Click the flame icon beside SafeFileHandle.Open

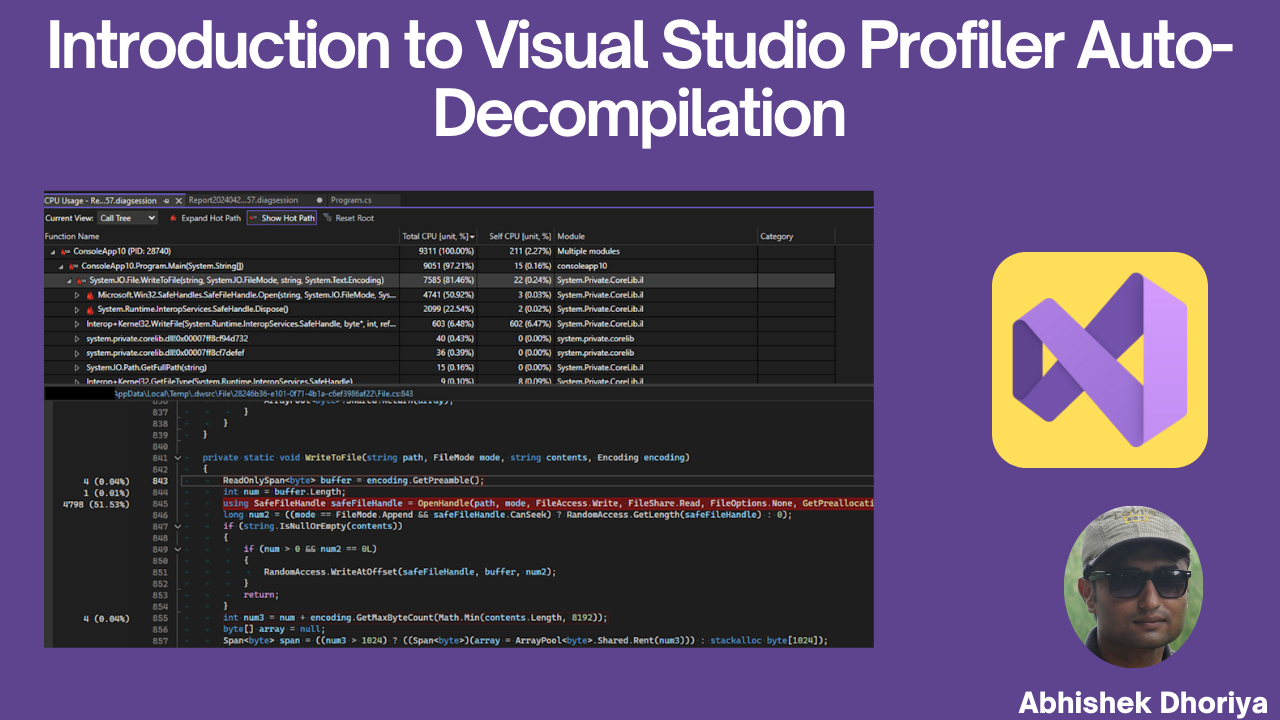point(90,295)
